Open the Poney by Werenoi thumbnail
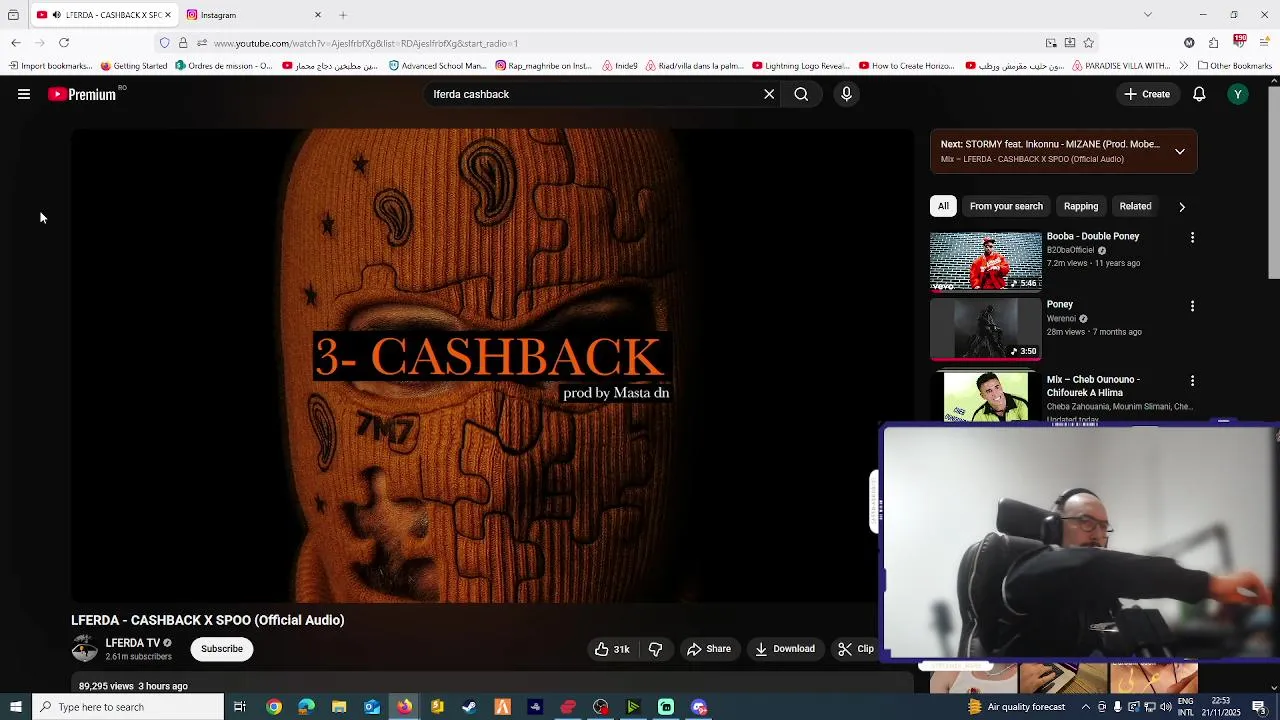This screenshot has height=720, width=1280. click(986, 329)
